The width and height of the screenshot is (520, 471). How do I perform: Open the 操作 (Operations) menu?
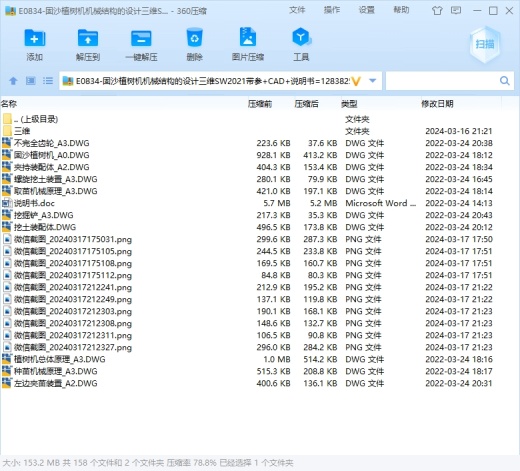[332, 10]
